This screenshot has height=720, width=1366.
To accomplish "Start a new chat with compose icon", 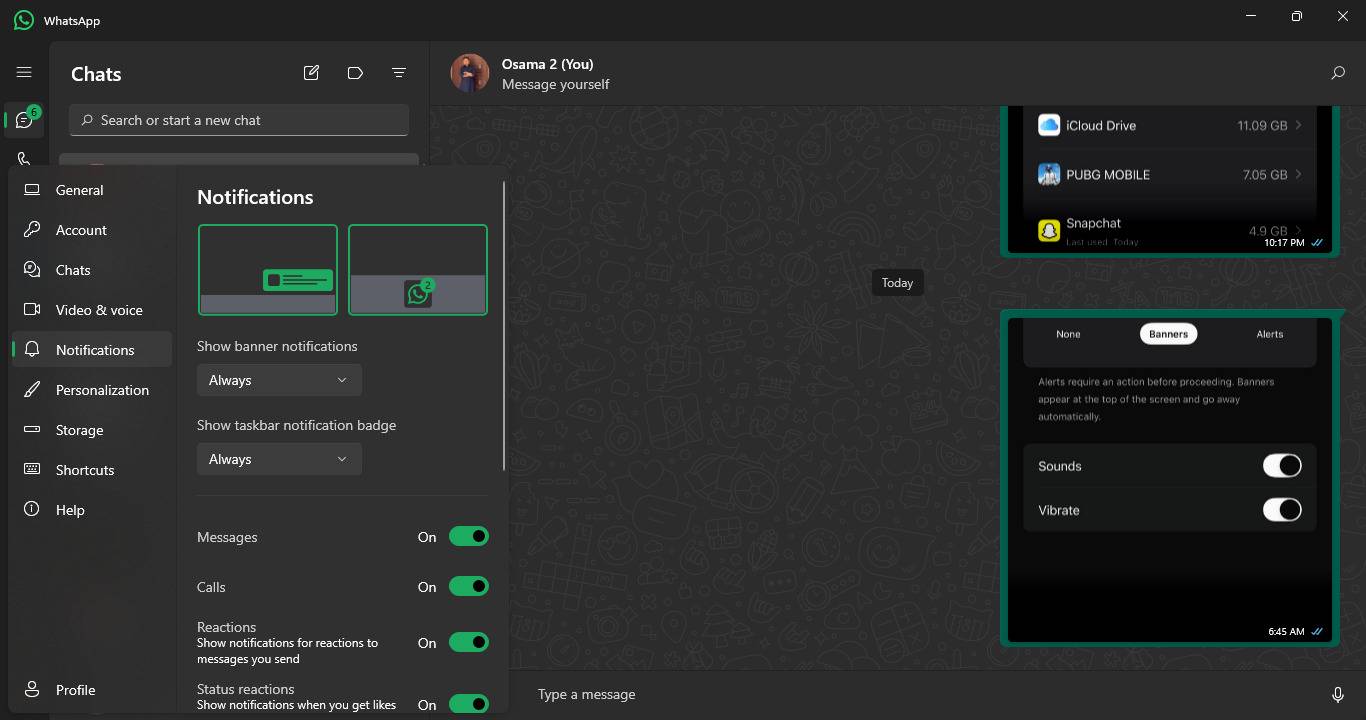I will (x=311, y=73).
